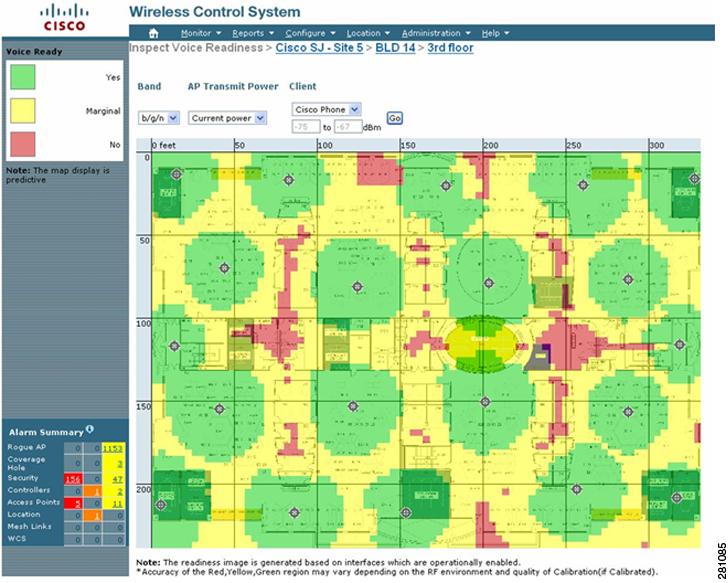Click the Voice Ready legend title
This screenshot has width=728, height=583.
click(34, 52)
